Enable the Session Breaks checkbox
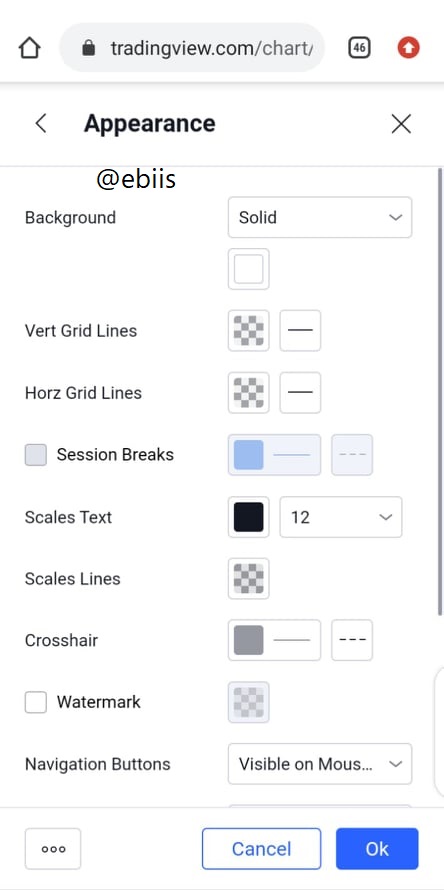 click(36, 455)
